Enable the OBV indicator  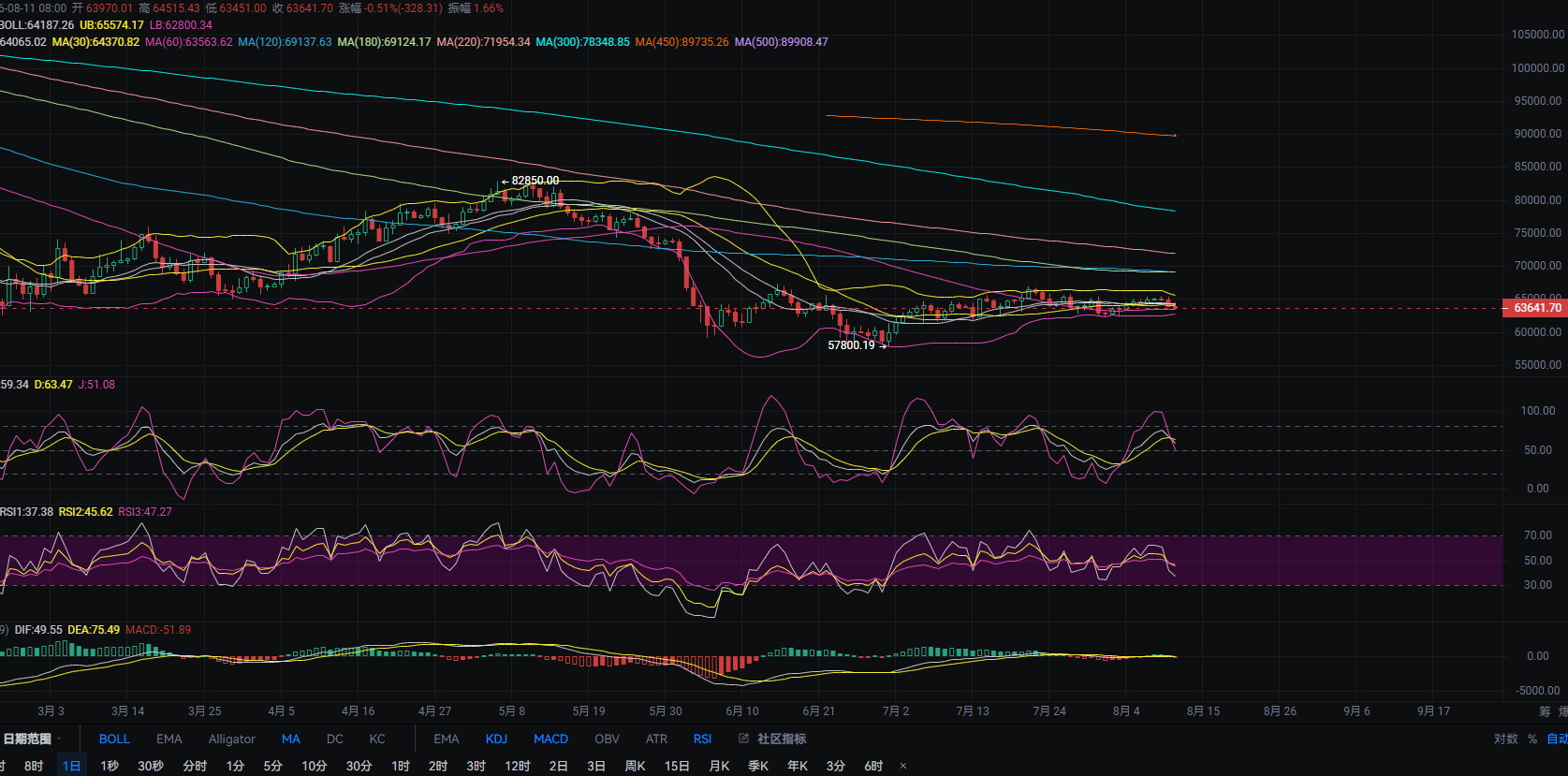[x=608, y=739]
